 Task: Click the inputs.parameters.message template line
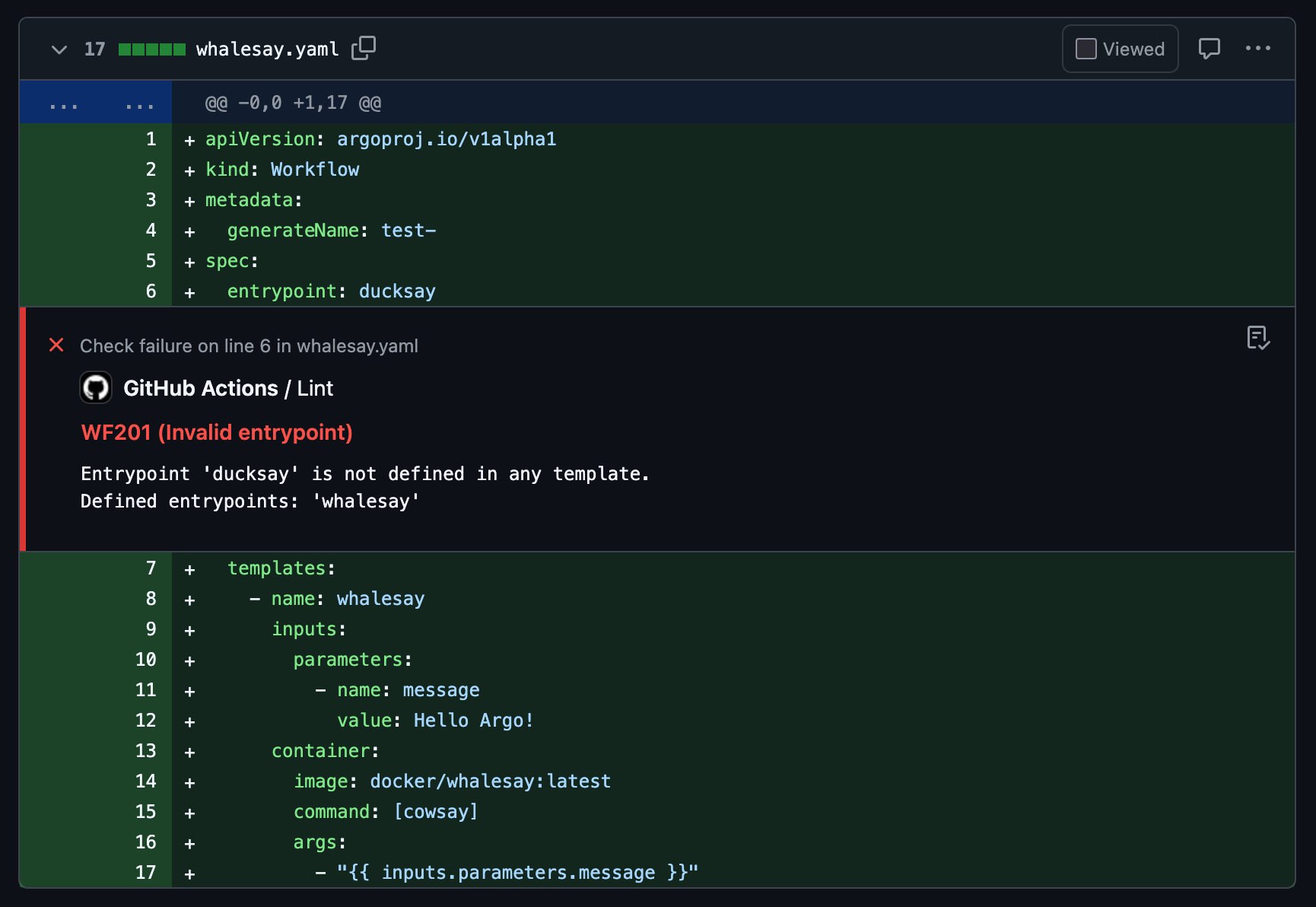click(x=733, y=873)
